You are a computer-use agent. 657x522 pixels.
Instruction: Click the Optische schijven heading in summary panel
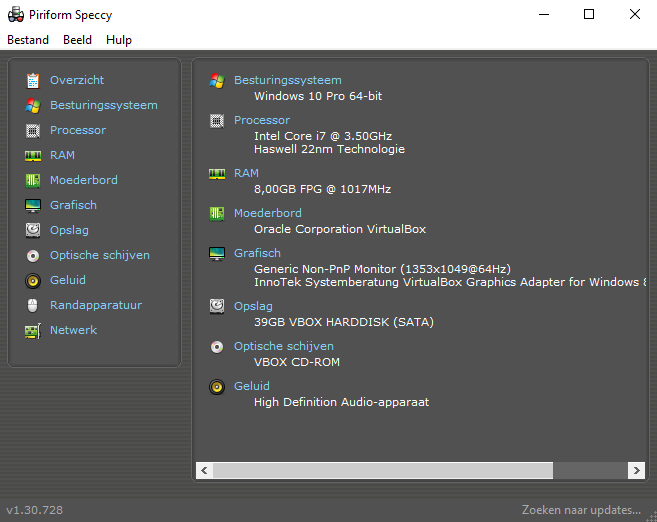click(x=283, y=346)
